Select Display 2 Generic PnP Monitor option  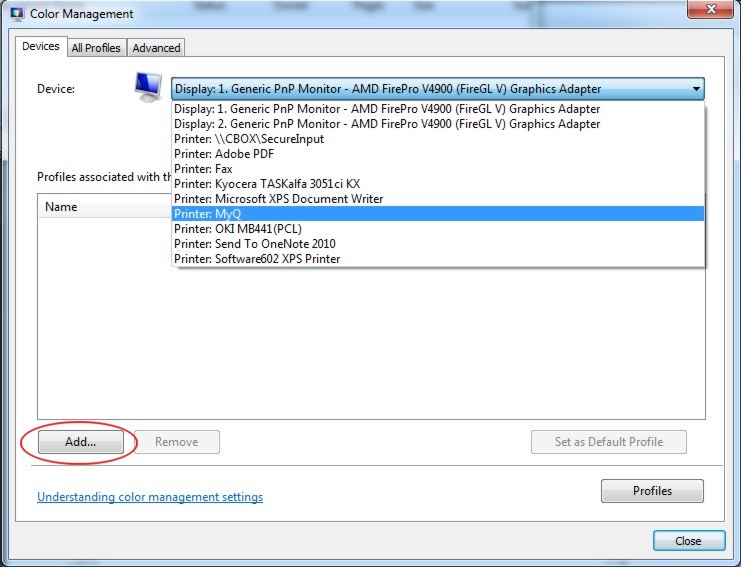click(386, 124)
